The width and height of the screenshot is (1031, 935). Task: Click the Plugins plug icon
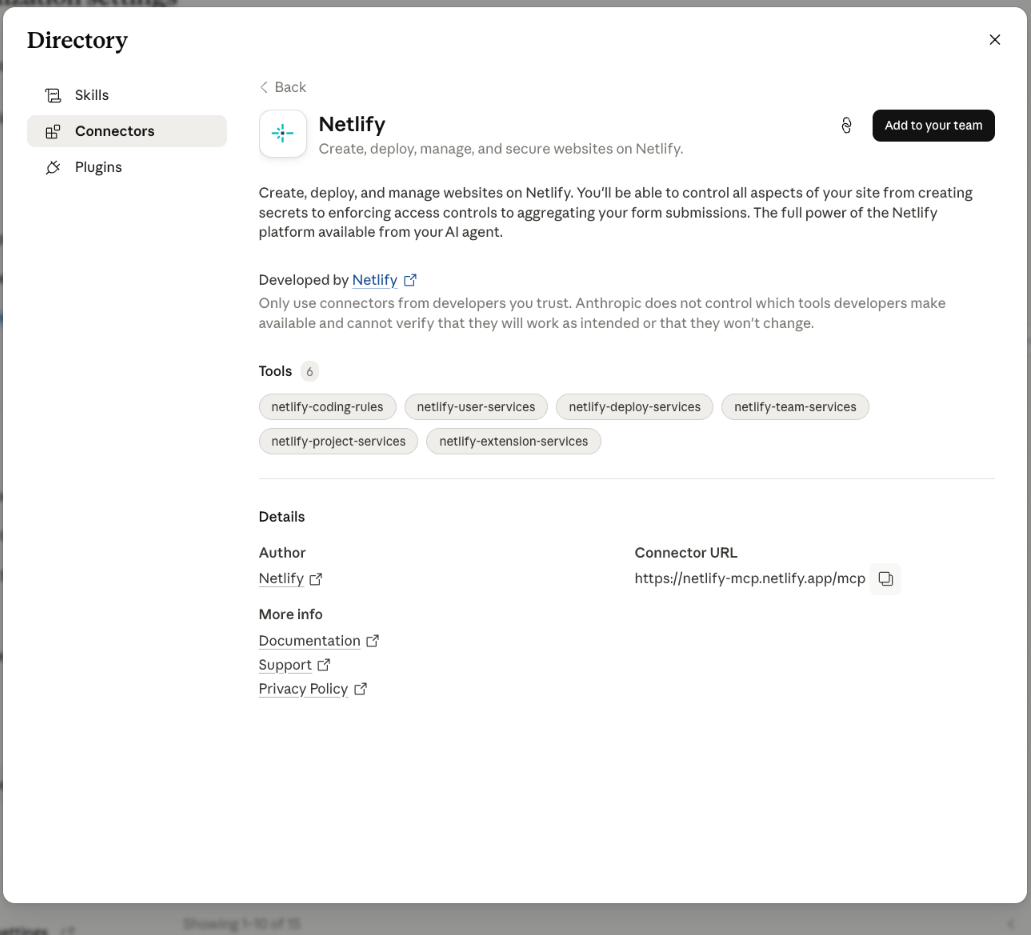coord(53,168)
